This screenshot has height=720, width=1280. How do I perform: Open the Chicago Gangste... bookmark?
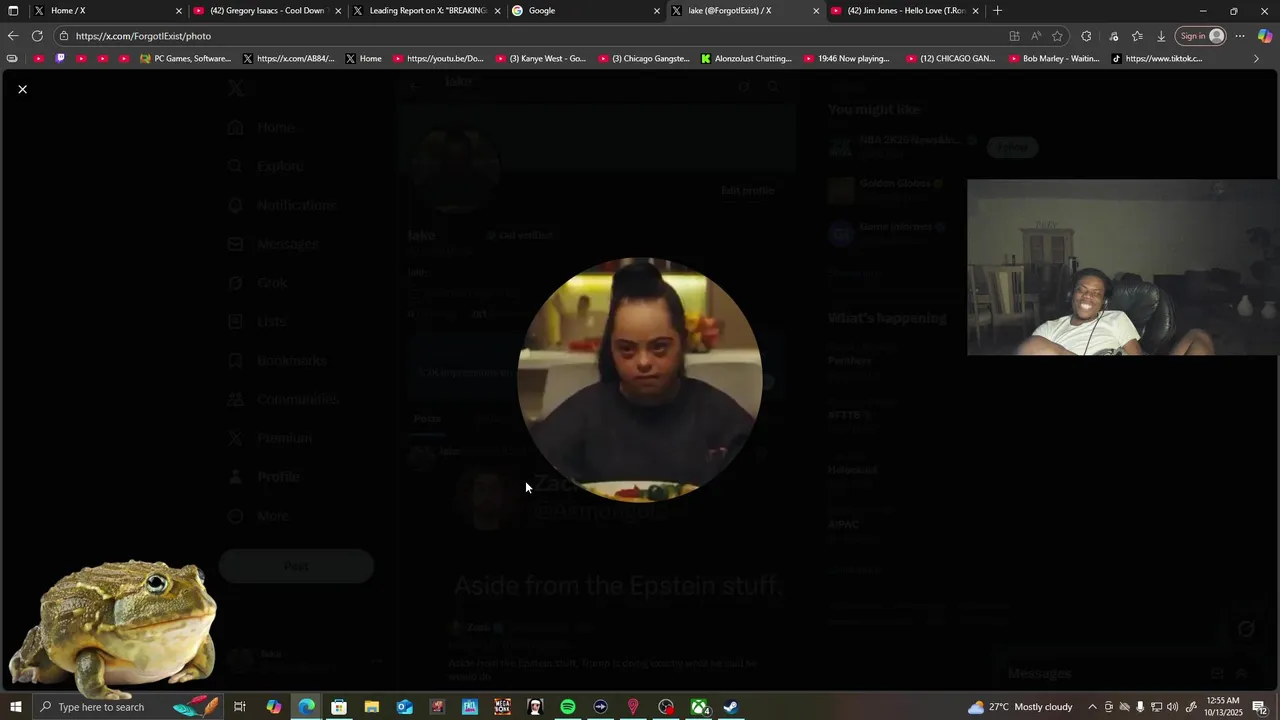[644, 59]
